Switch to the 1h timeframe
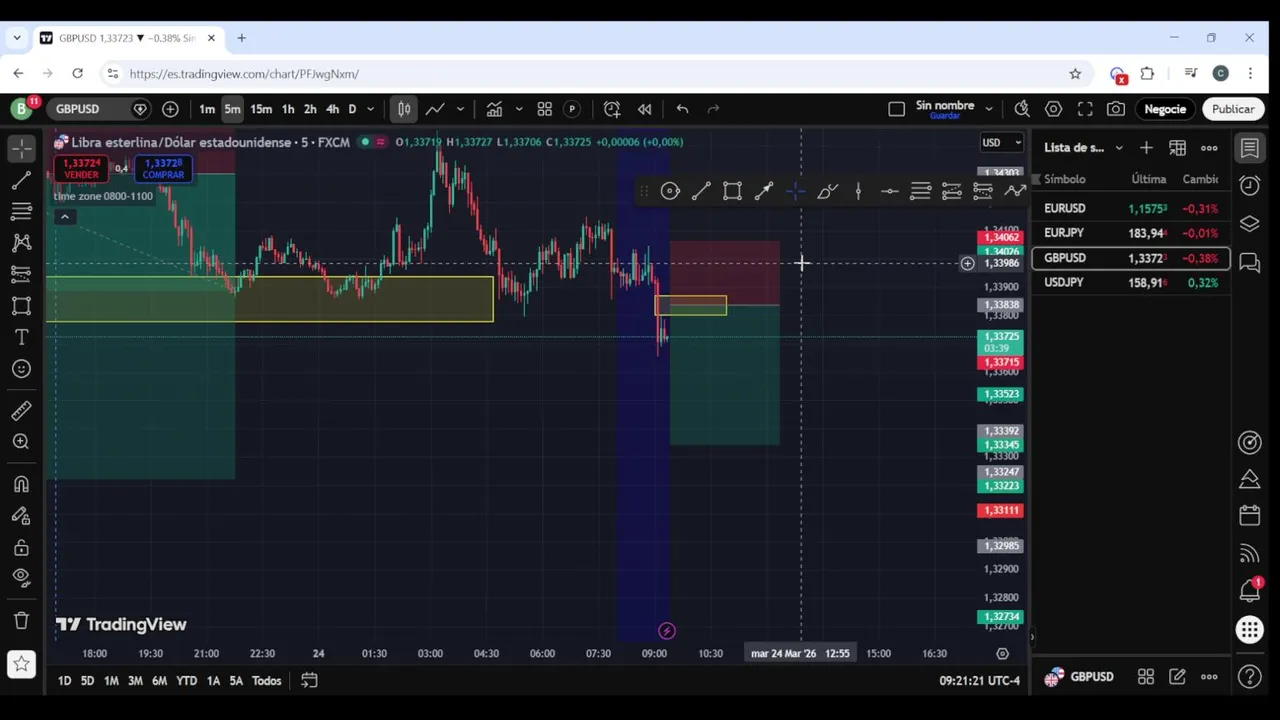This screenshot has width=1280, height=720. pos(288,109)
